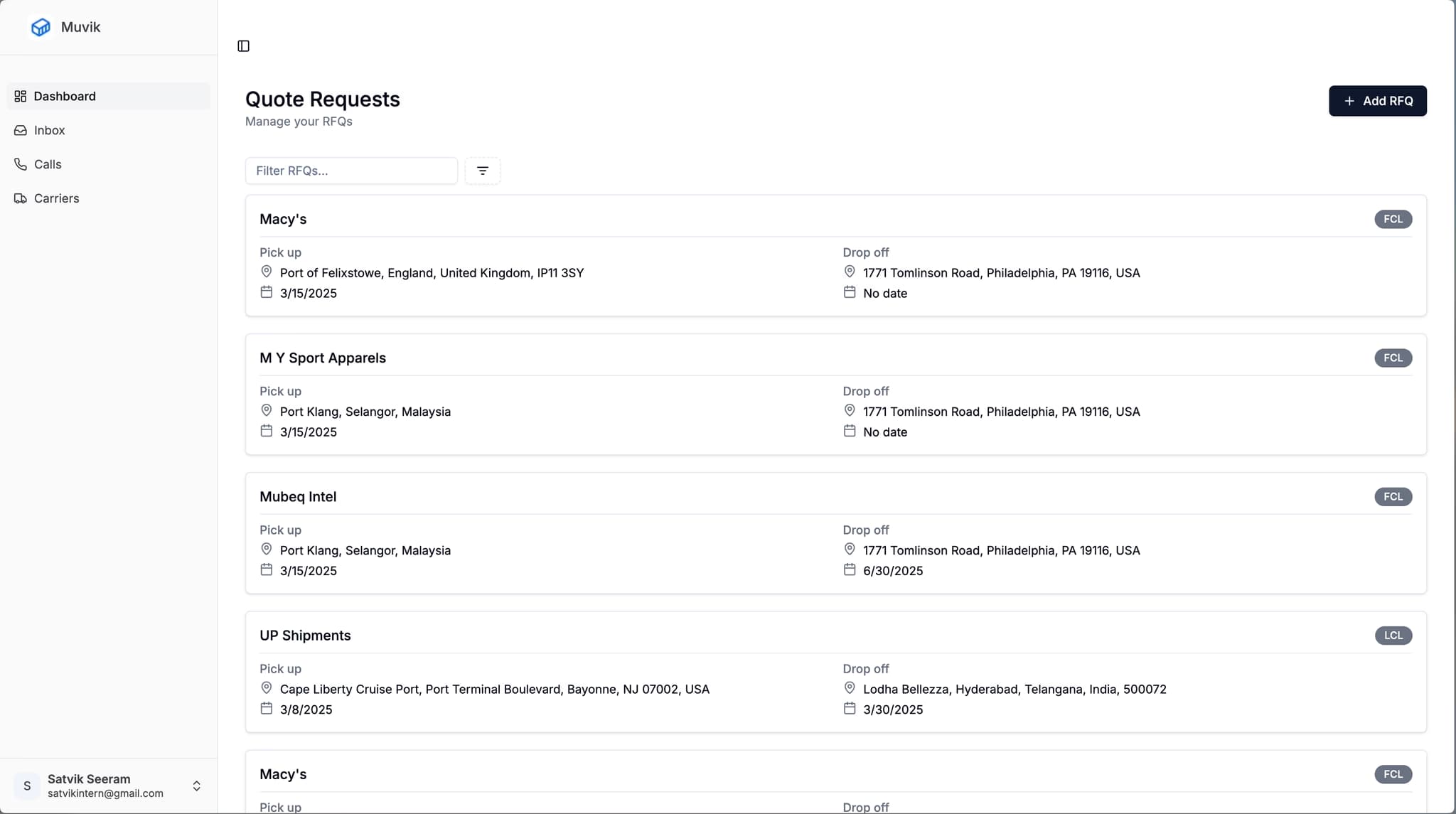Click pickup location pin for Port of Felixstowe
The width and height of the screenshot is (1456, 814).
(266, 272)
